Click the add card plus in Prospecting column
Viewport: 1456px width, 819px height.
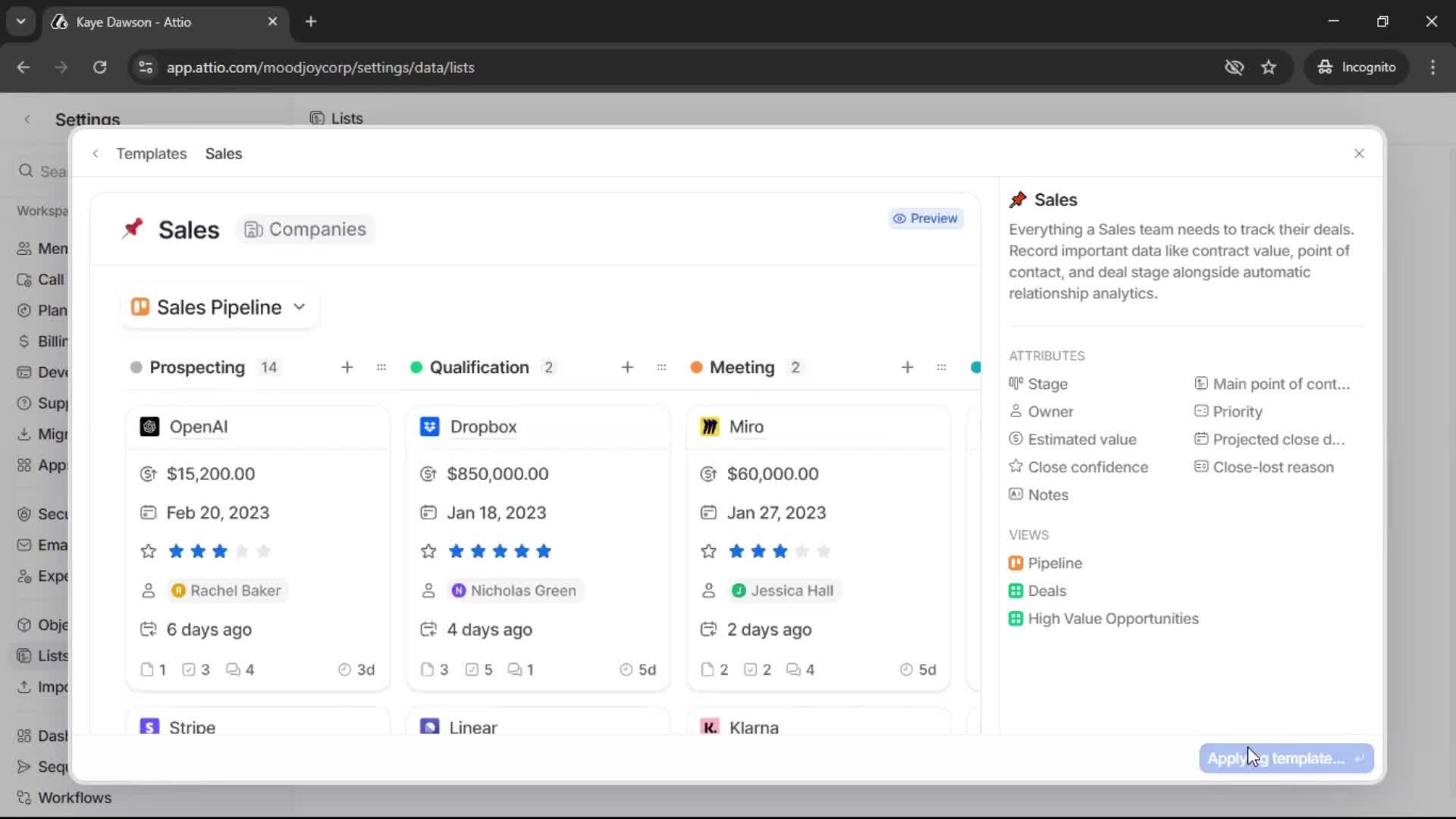pyautogui.click(x=347, y=367)
